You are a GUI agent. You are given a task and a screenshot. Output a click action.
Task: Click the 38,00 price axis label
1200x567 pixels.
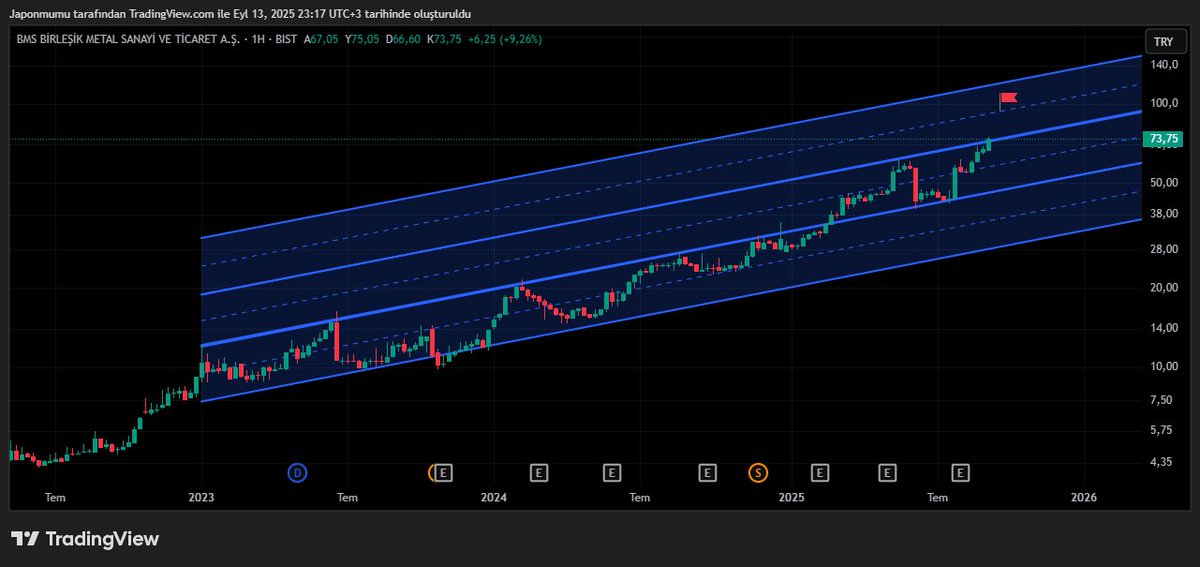(1162, 214)
